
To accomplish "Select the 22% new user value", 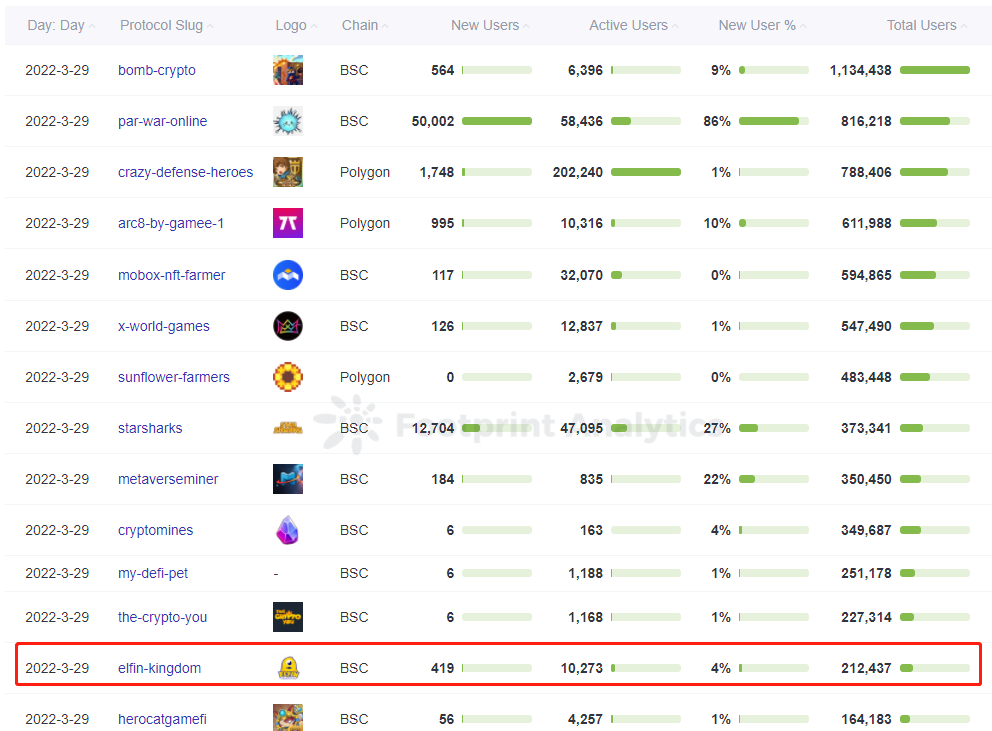I will [717, 479].
